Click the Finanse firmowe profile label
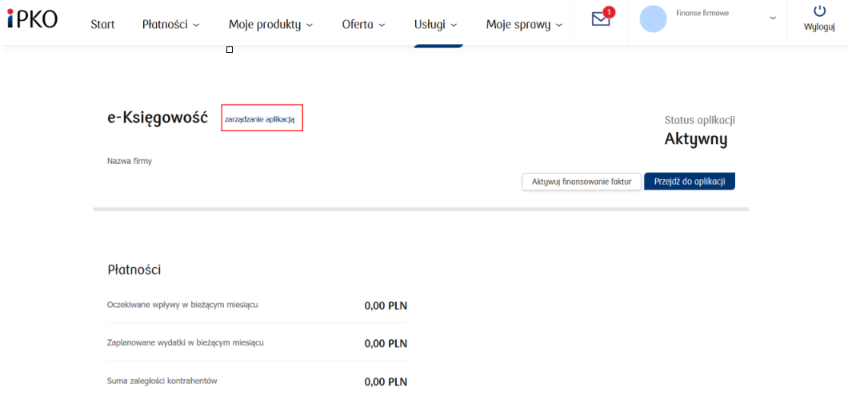The image size is (852, 416). point(703,13)
